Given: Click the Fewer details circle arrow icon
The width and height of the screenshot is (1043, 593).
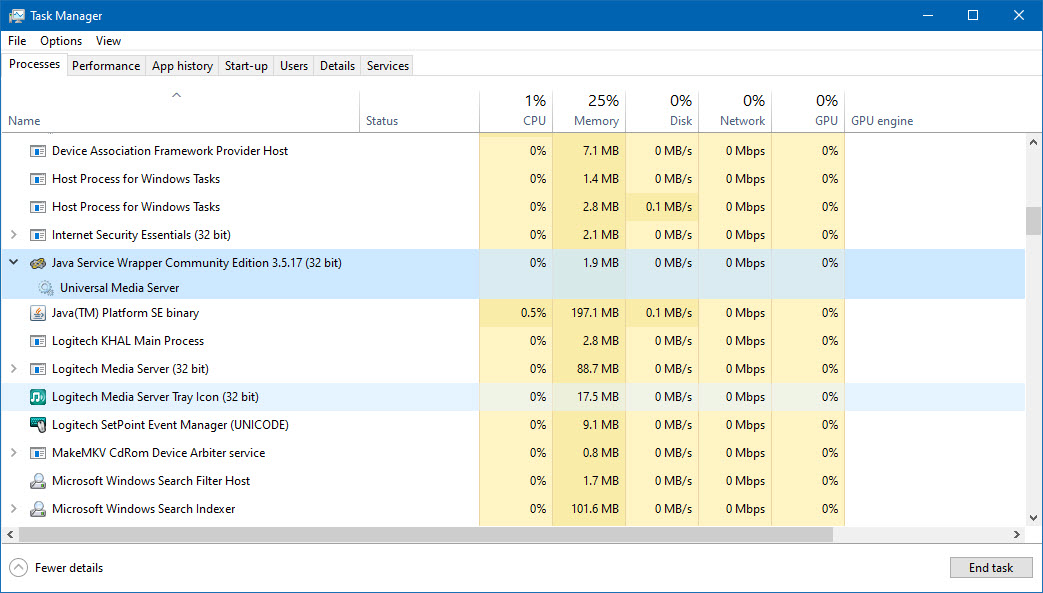Looking at the screenshot, I should (x=19, y=568).
